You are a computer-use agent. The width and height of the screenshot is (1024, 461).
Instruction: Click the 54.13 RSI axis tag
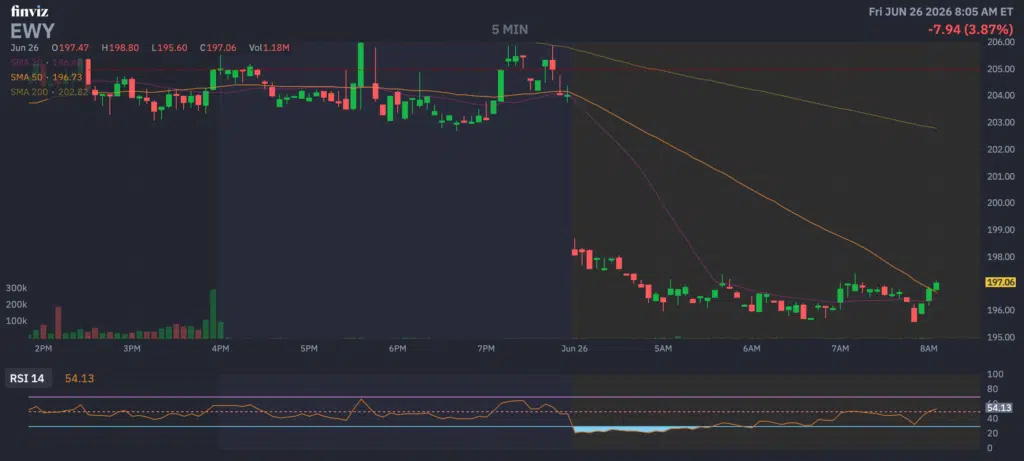[x=1000, y=407]
